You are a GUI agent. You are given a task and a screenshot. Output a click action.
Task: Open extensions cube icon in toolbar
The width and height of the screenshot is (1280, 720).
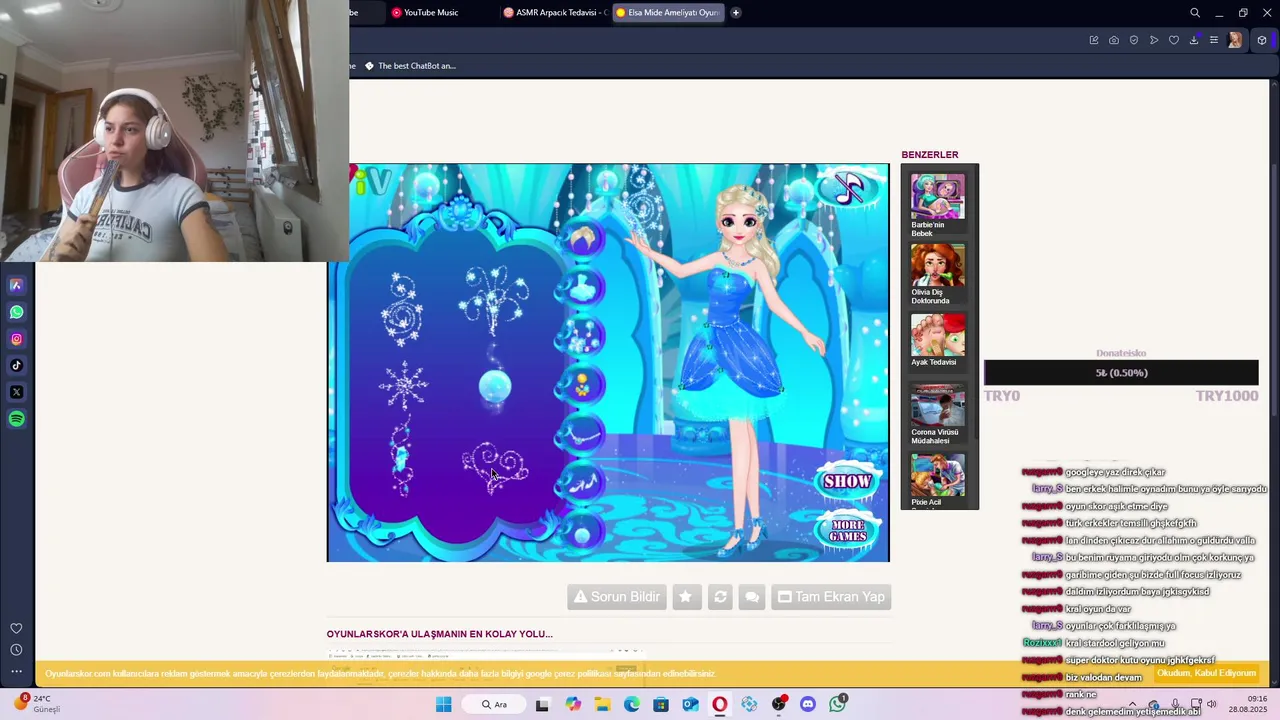pyautogui.click(x=1262, y=40)
